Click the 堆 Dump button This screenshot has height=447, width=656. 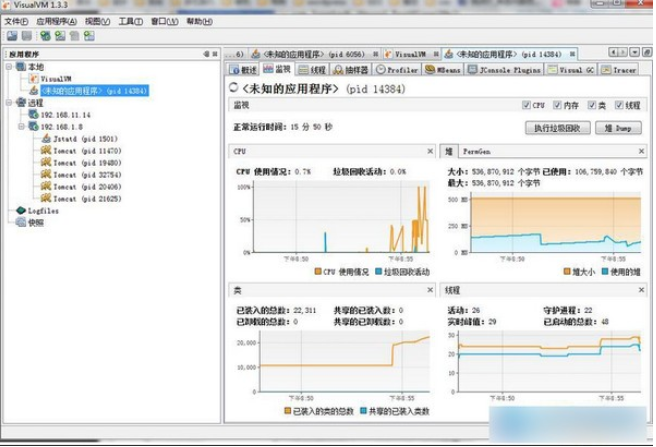[x=618, y=128]
